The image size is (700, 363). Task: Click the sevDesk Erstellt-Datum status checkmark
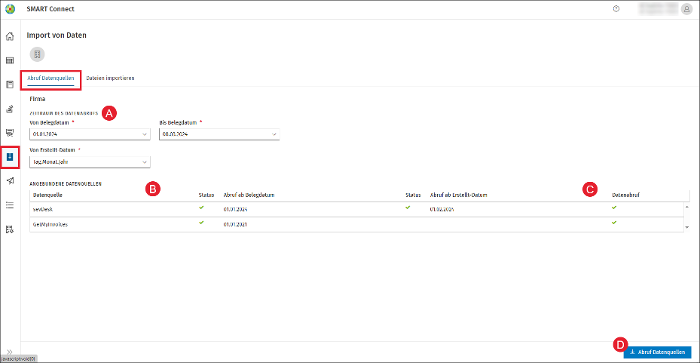[x=408, y=208]
